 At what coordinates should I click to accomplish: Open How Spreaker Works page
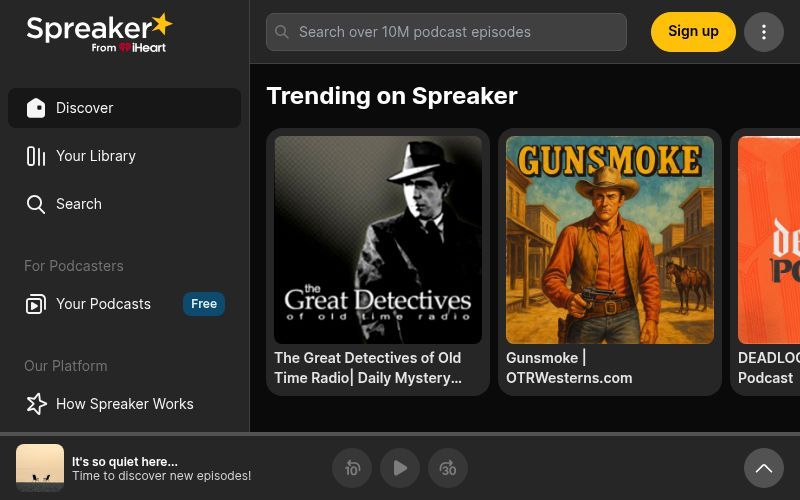tap(124, 404)
